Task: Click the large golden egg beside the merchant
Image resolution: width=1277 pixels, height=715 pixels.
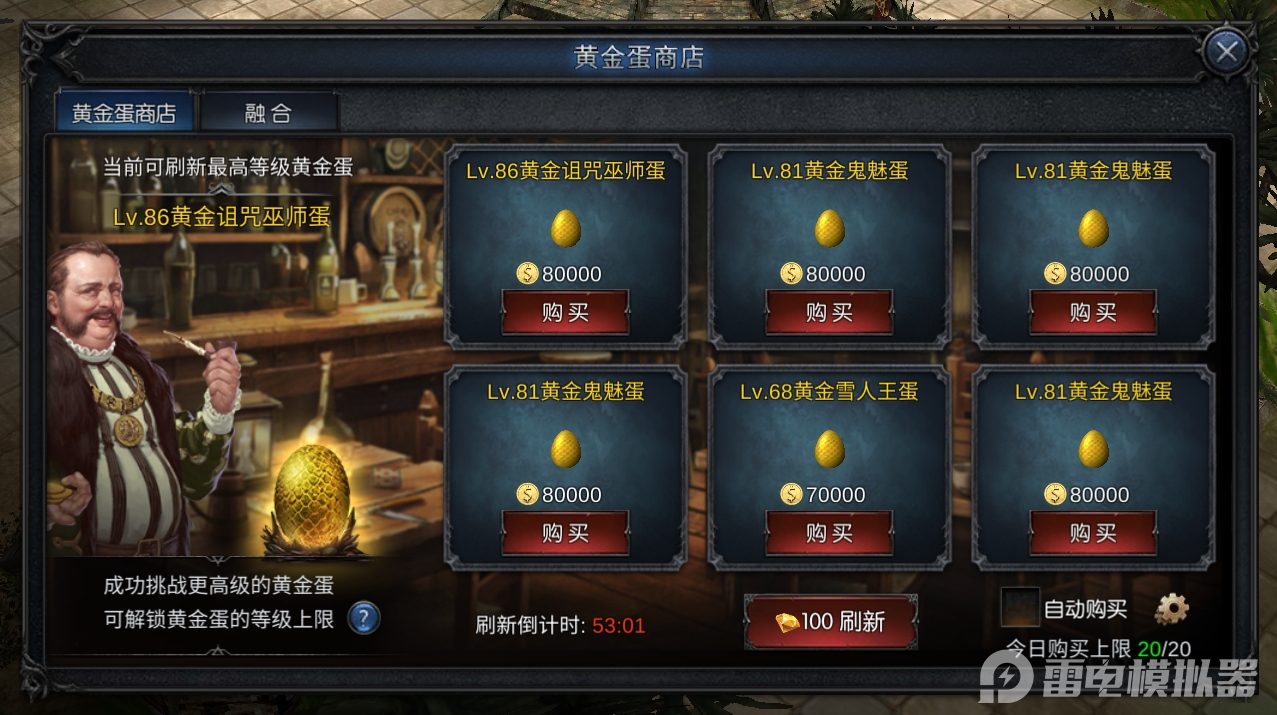Action: click(x=311, y=495)
